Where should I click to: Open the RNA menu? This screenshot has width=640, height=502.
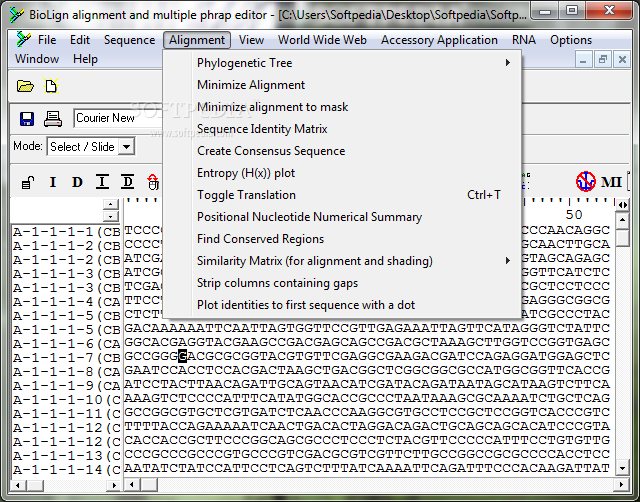(x=524, y=40)
